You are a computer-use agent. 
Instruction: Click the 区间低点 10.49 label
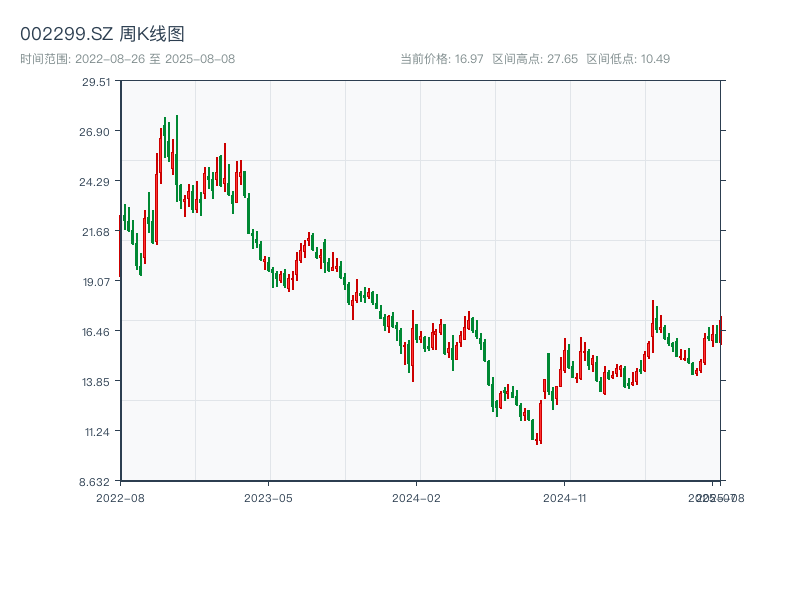coord(627,59)
